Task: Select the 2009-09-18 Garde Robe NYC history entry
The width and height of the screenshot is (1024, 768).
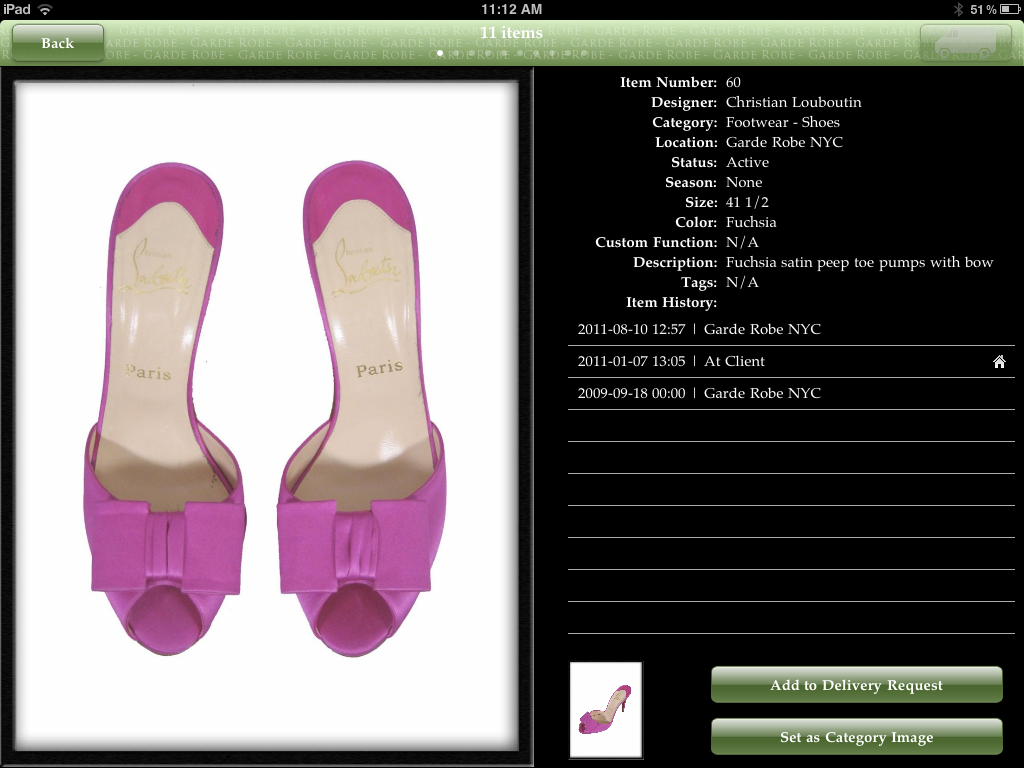Action: tap(790, 393)
